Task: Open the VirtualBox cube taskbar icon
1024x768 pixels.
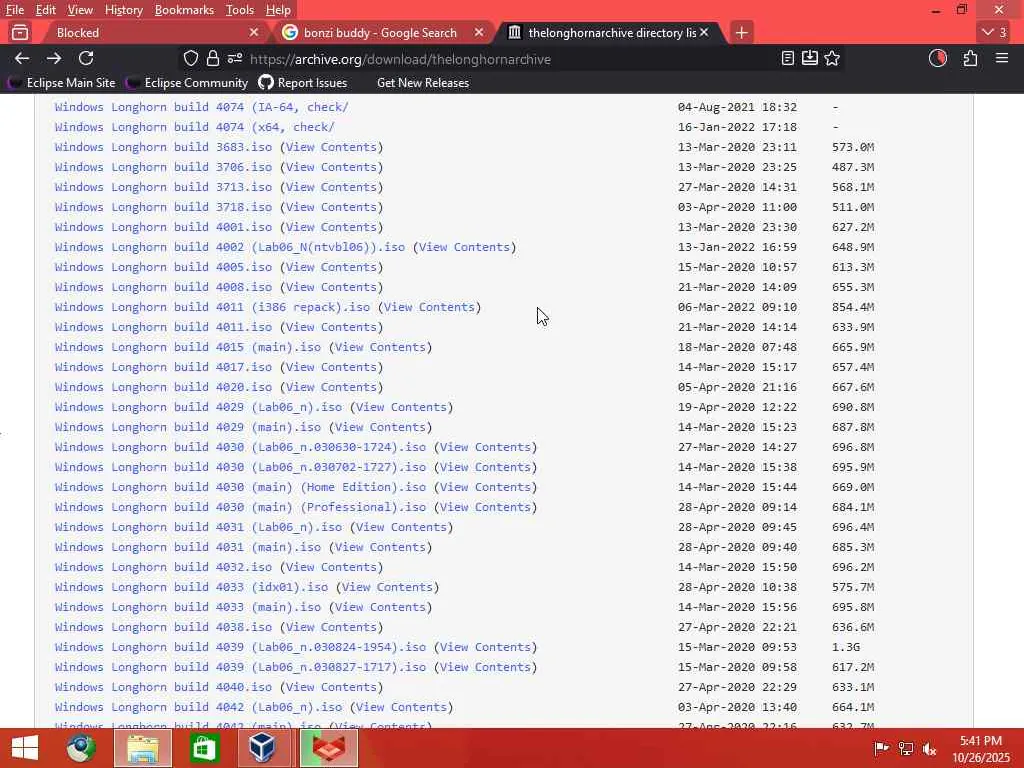Action: [263, 748]
